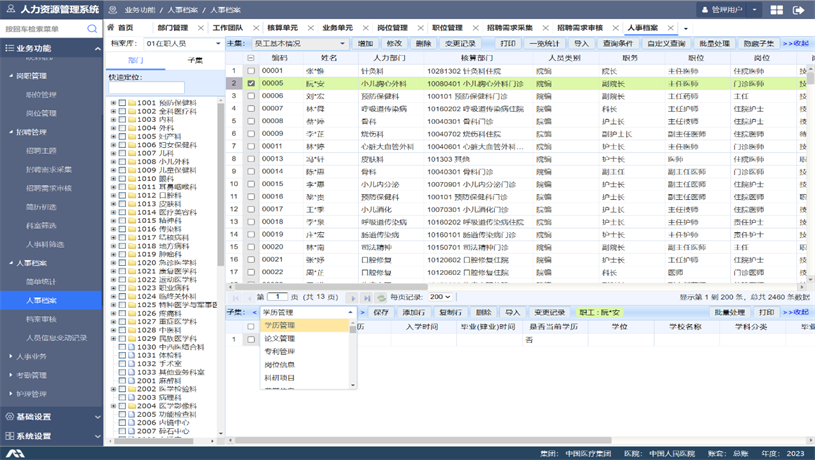
Task: Expand the 基础设置 sidebar section chevron
Action: point(97,417)
